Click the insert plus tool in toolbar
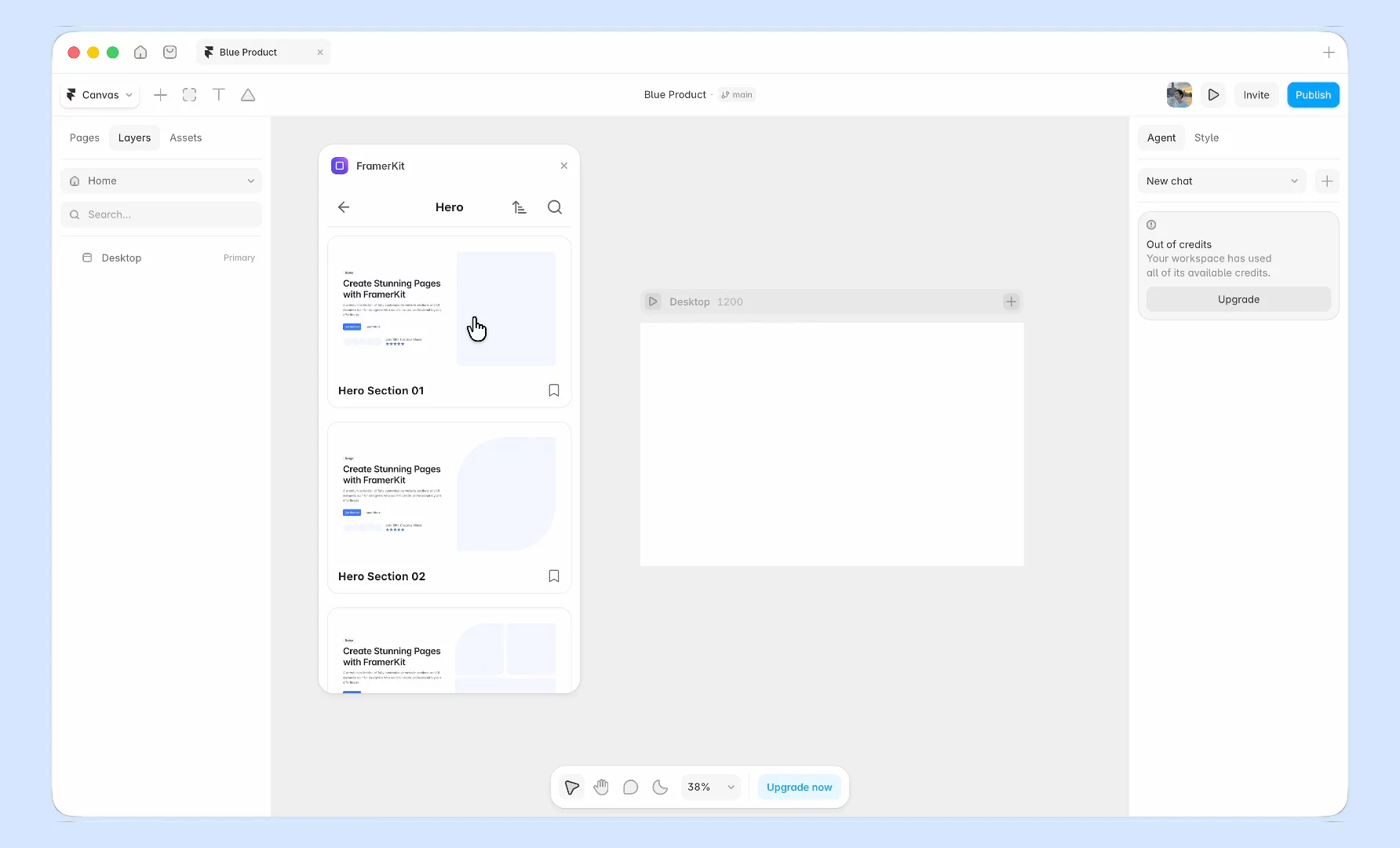 click(x=160, y=95)
